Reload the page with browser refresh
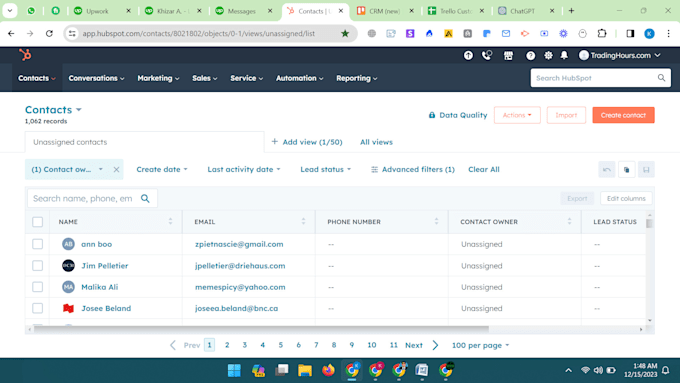The image size is (680, 383). pos(49,33)
